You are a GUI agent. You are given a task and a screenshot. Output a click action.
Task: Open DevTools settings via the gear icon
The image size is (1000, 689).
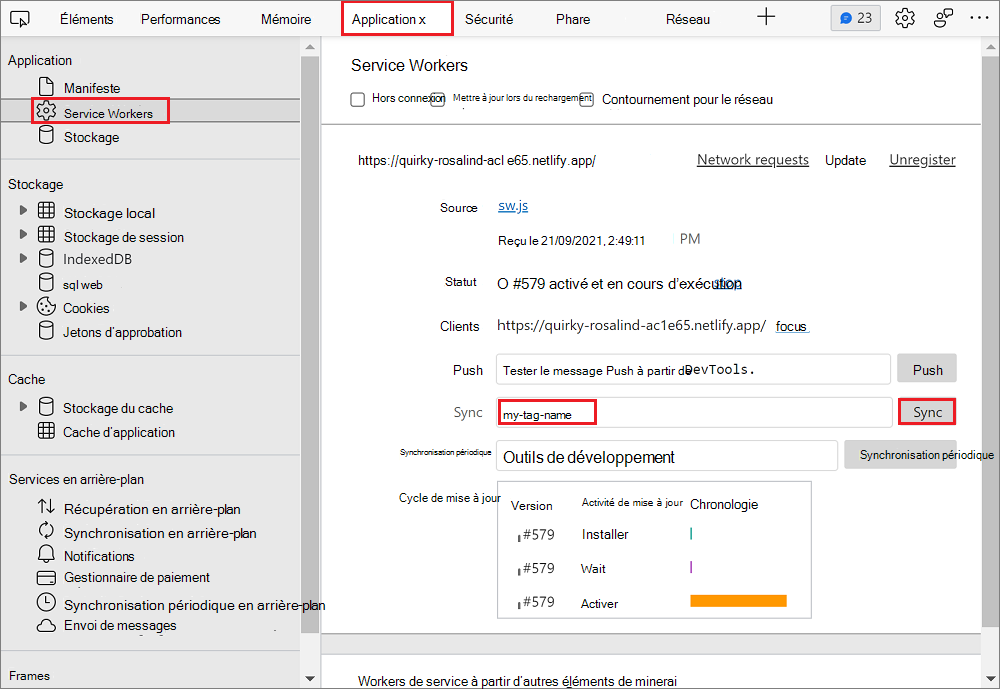pyautogui.click(x=904, y=17)
